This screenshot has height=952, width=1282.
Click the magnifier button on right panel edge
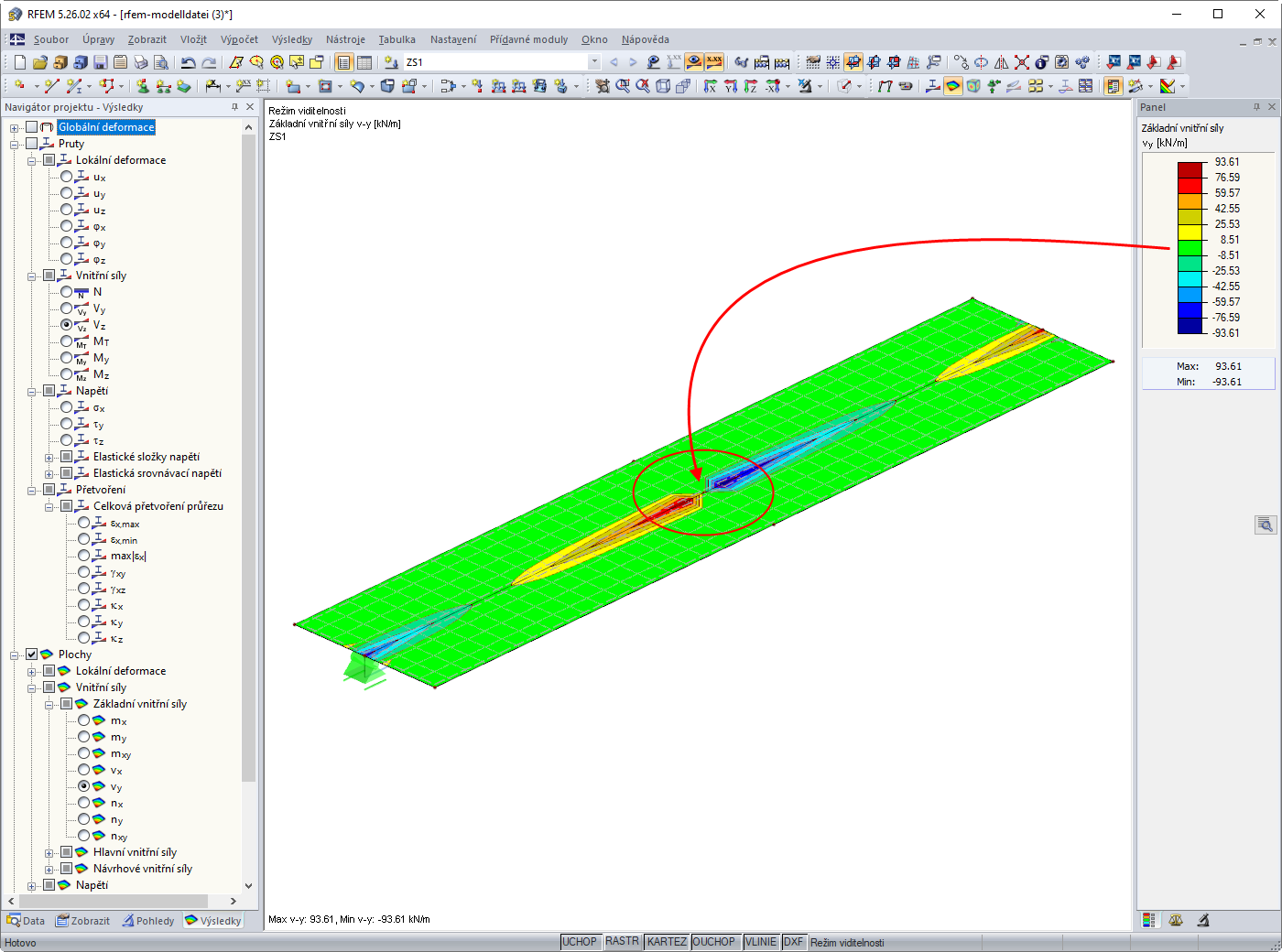click(x=1266, y=525)
